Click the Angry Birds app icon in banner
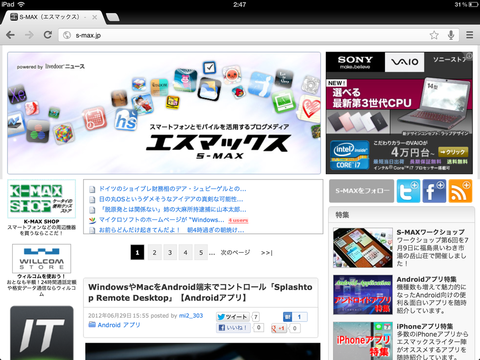 tap(238, 92)
